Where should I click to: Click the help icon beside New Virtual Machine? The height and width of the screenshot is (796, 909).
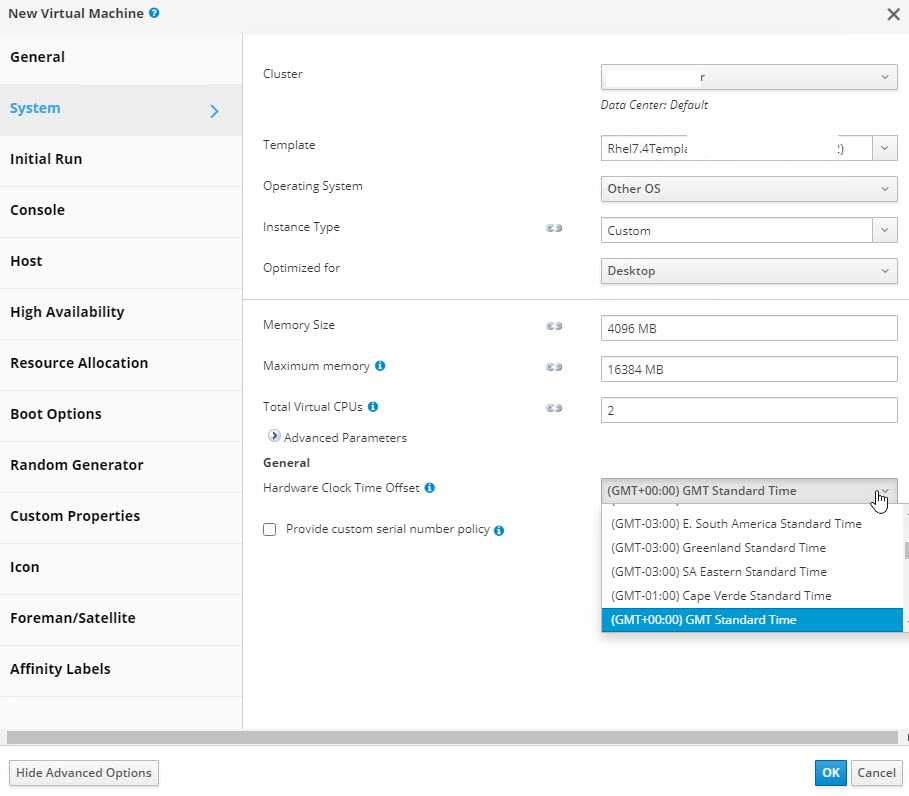pos(154,14)
